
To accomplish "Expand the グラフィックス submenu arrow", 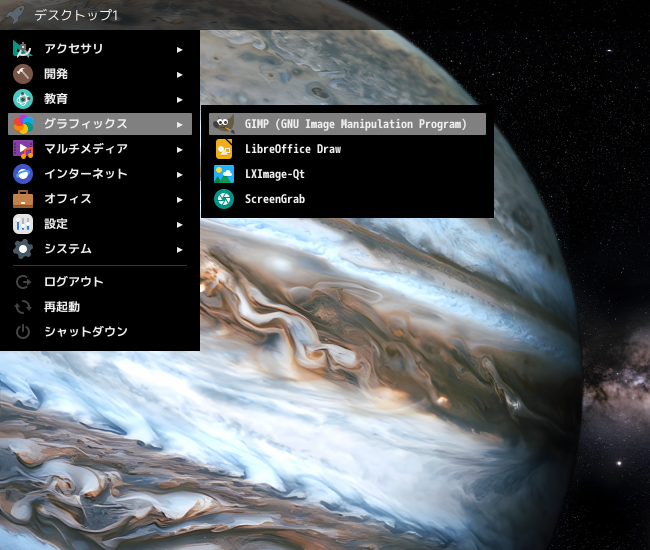I will 179,125.
